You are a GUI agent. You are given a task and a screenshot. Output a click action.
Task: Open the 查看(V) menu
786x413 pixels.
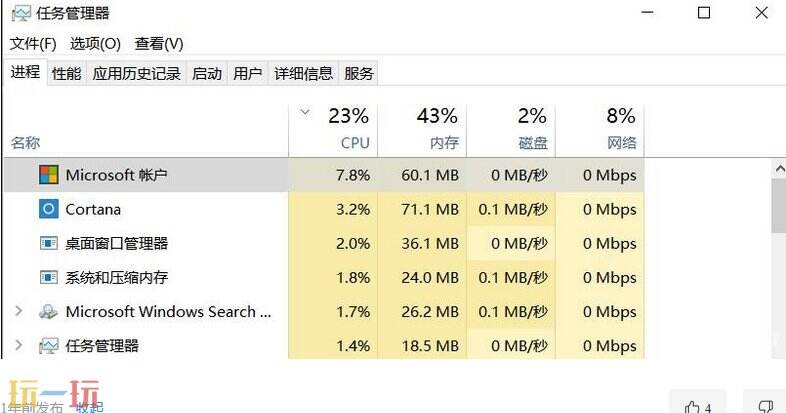click(159, 44)
